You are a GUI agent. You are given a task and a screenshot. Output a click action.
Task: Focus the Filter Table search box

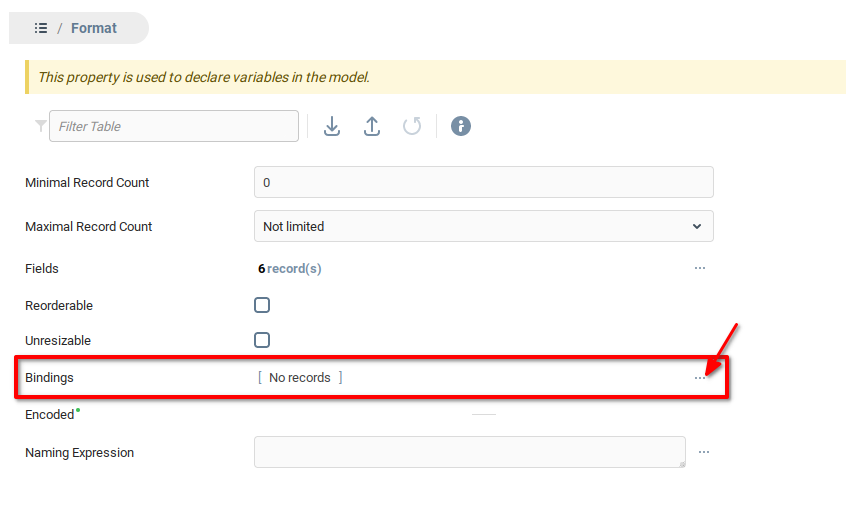(174, 126)
